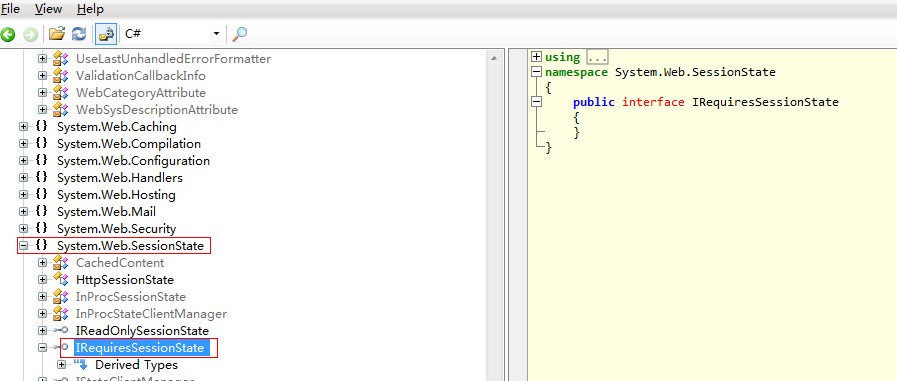
Task: Expand the WebSysDescriptionAttribute node
Action: point(42,109)
